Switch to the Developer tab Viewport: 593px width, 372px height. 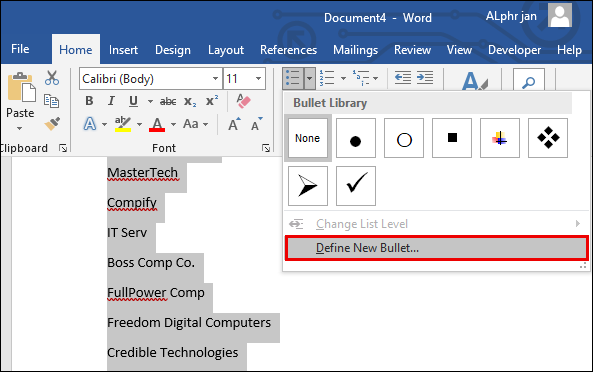point(514,50)
